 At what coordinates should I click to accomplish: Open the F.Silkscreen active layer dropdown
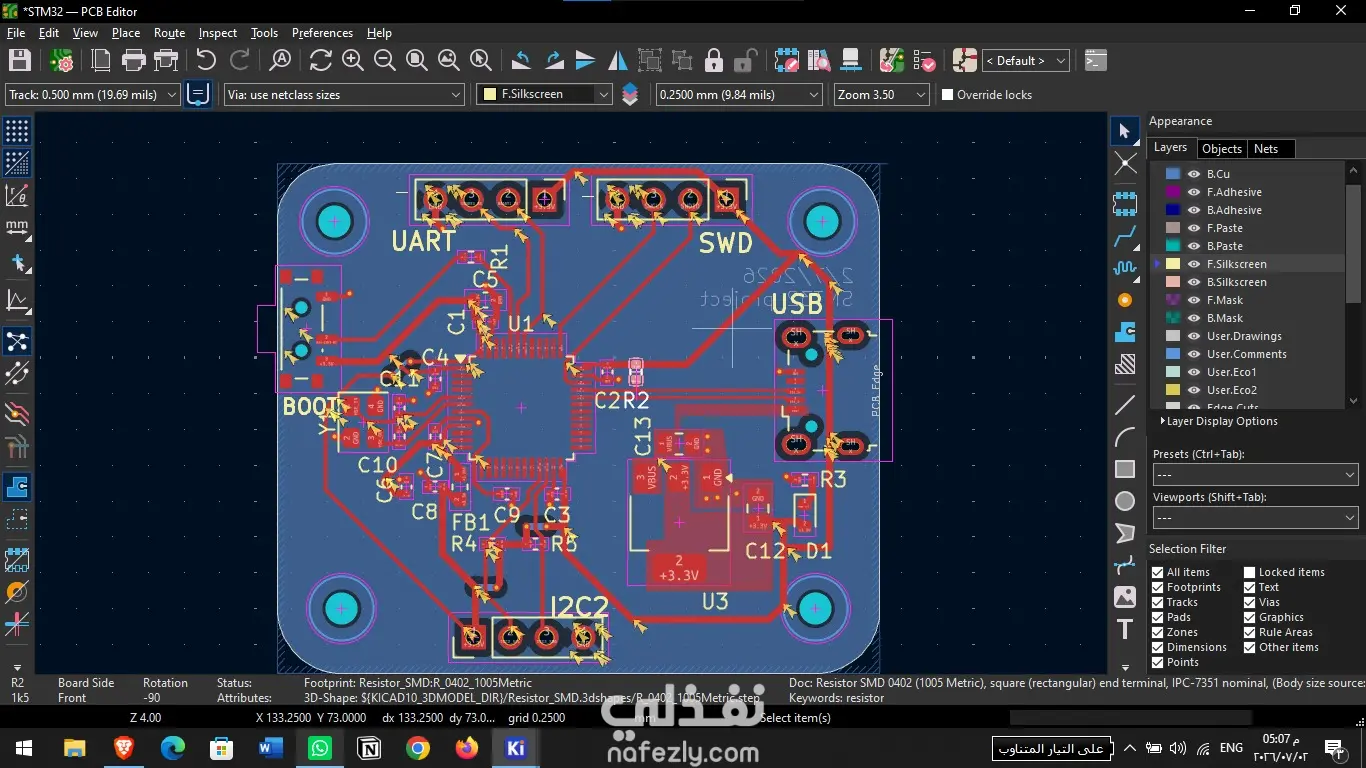point(545,94)
